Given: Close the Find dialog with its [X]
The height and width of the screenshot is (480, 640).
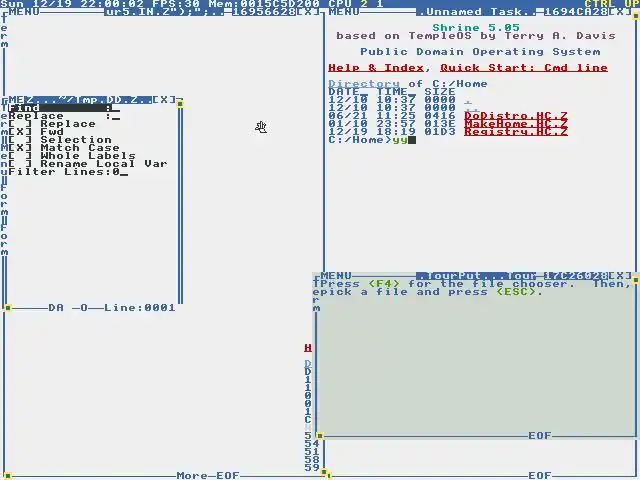Looking at the screenshot, I should (164, 100).
